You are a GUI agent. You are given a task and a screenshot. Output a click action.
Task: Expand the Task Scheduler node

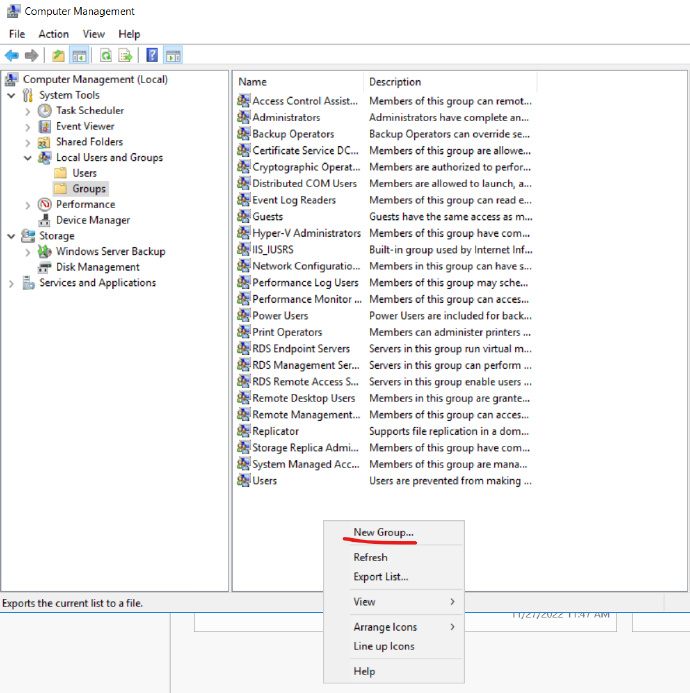coord(28,111)
